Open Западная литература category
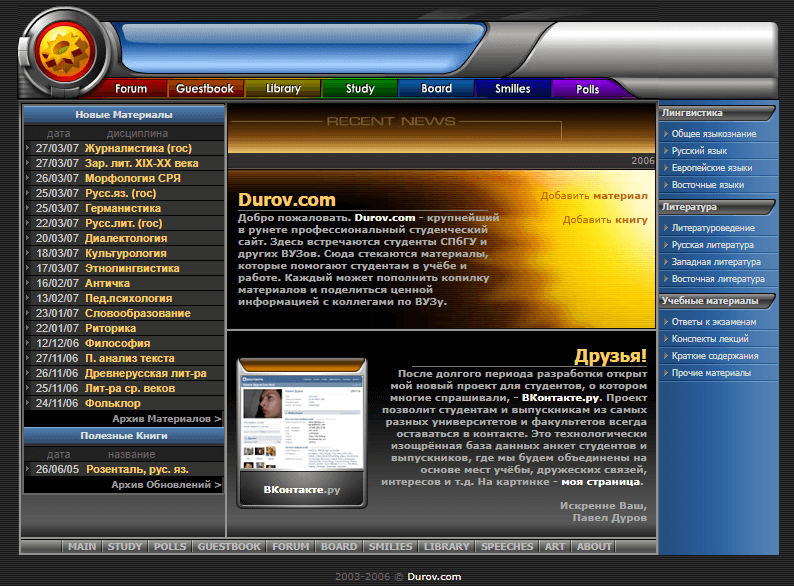The image size is (794, 586). point(717,262)
